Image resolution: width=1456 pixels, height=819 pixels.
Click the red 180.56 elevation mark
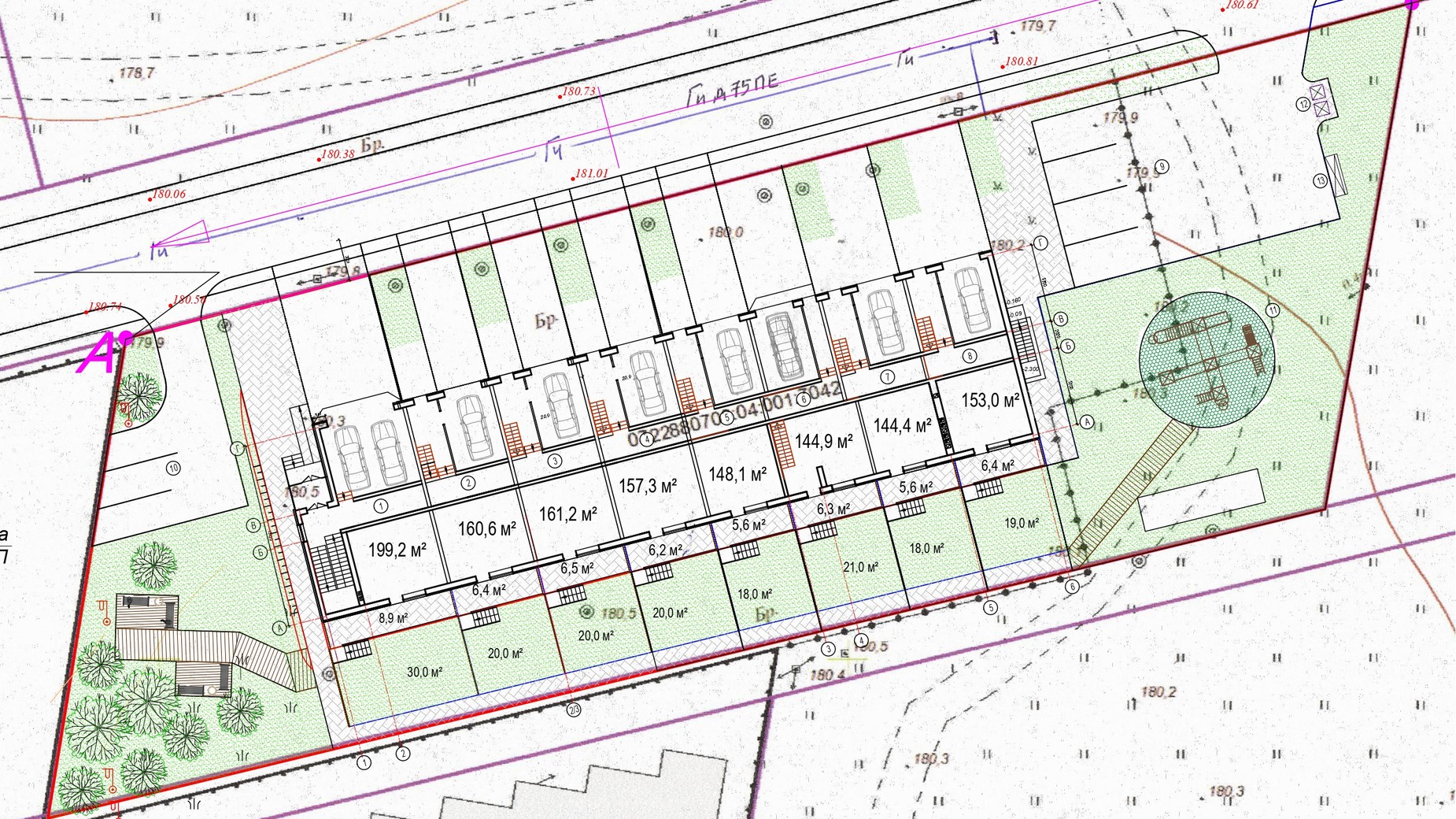[188, 300]
